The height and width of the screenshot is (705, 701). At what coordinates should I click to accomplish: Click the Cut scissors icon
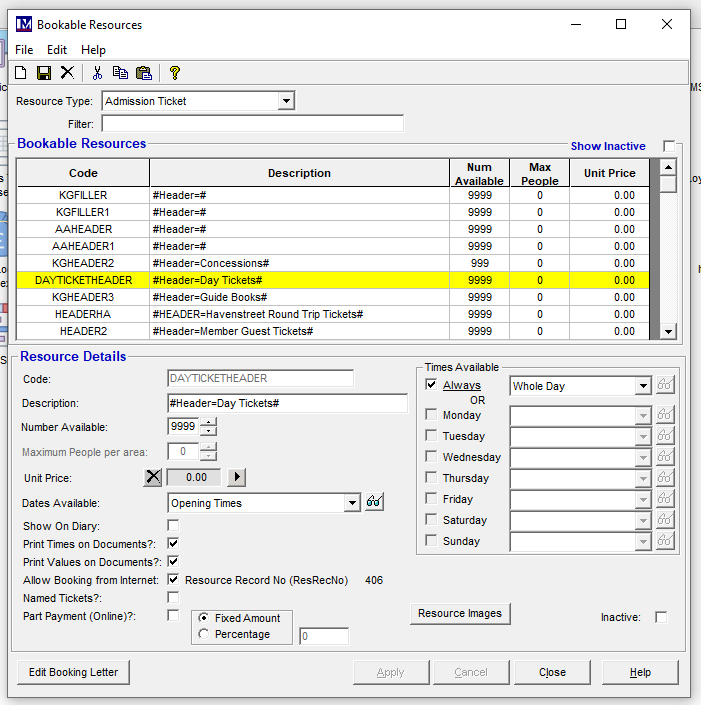[97, 73]
